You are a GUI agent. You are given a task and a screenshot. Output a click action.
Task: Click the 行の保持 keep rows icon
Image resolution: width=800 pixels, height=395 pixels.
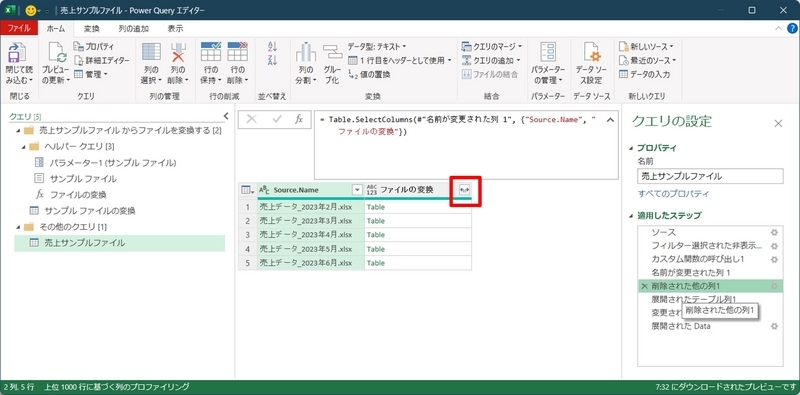[x=210, y=52]
